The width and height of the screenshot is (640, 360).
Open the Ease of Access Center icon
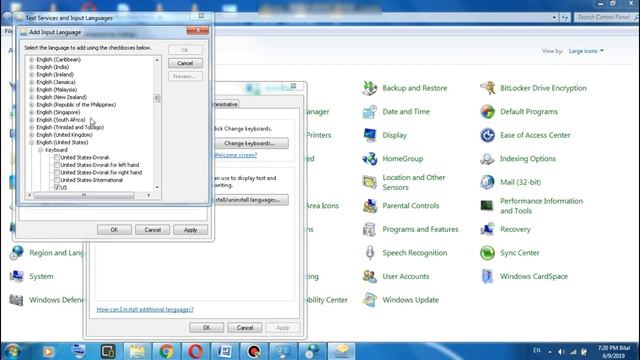(487, 135)
